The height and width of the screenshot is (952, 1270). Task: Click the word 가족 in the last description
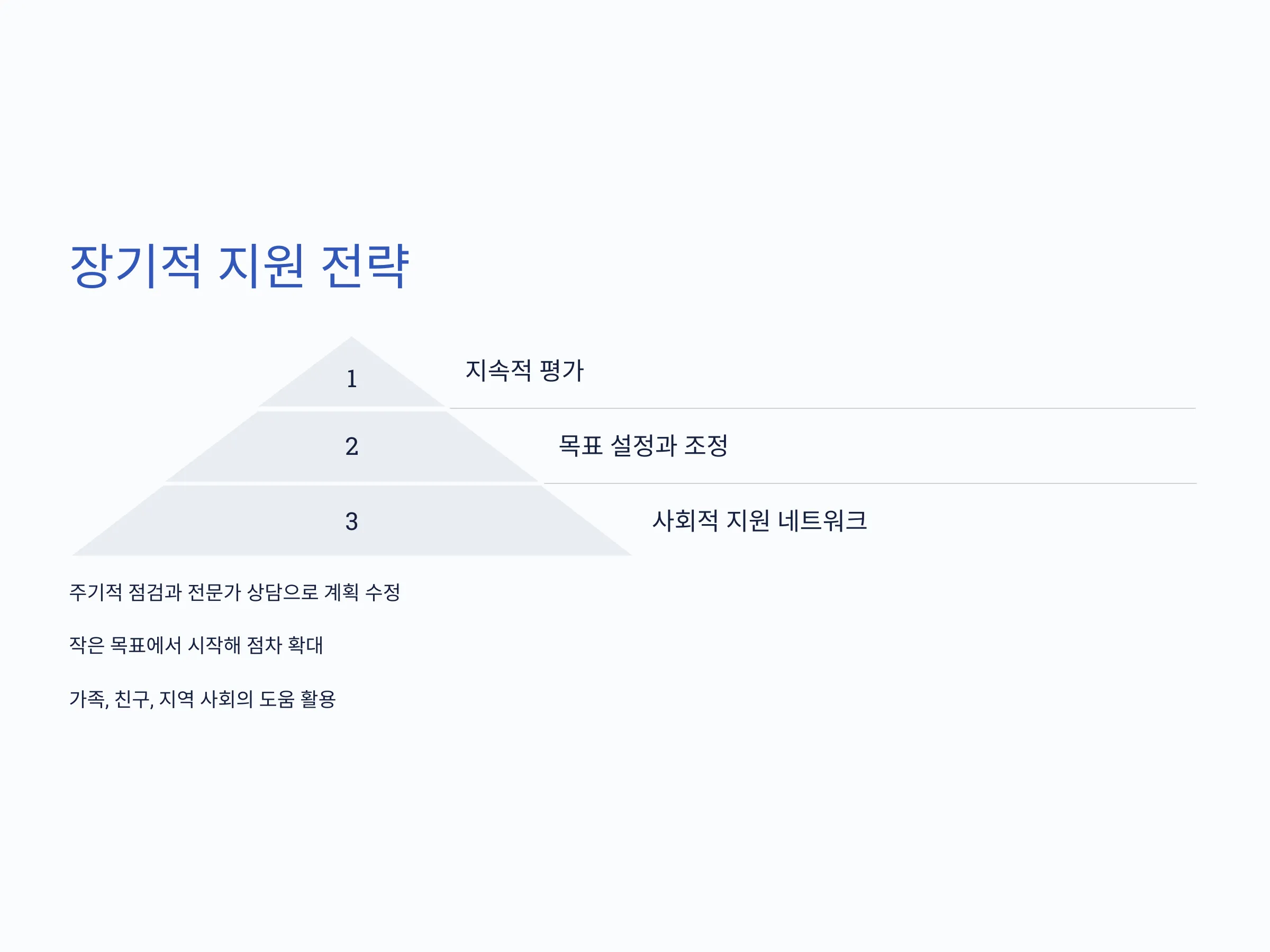87,699
